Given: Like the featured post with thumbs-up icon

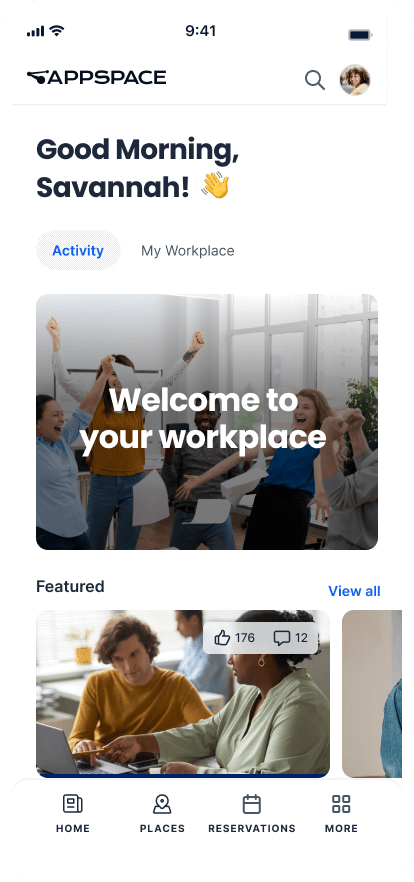Looking at the screenshot, I should click(223, 638).
